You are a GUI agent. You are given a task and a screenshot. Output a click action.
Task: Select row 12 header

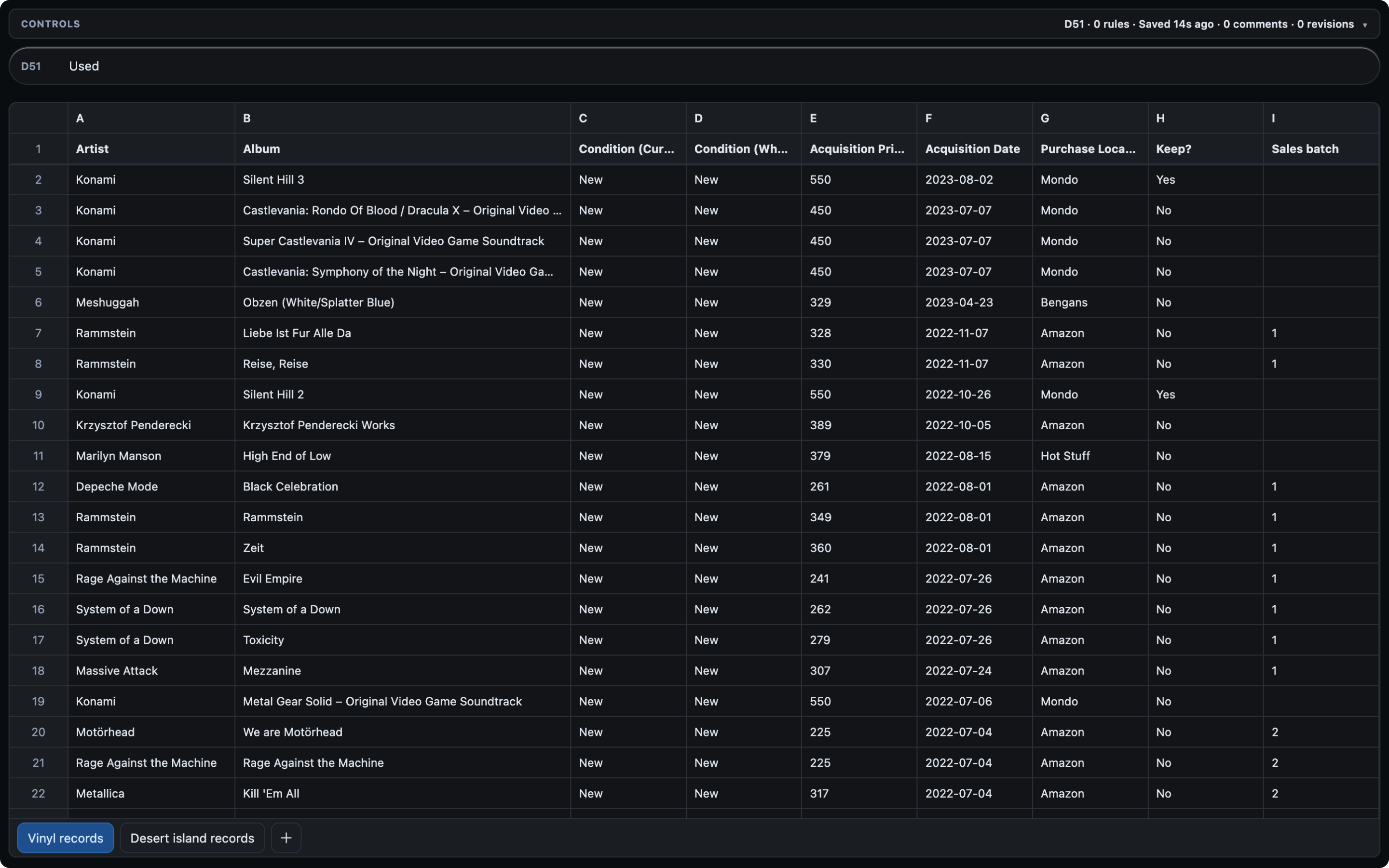pyautogui.click(x=39, y=486)
